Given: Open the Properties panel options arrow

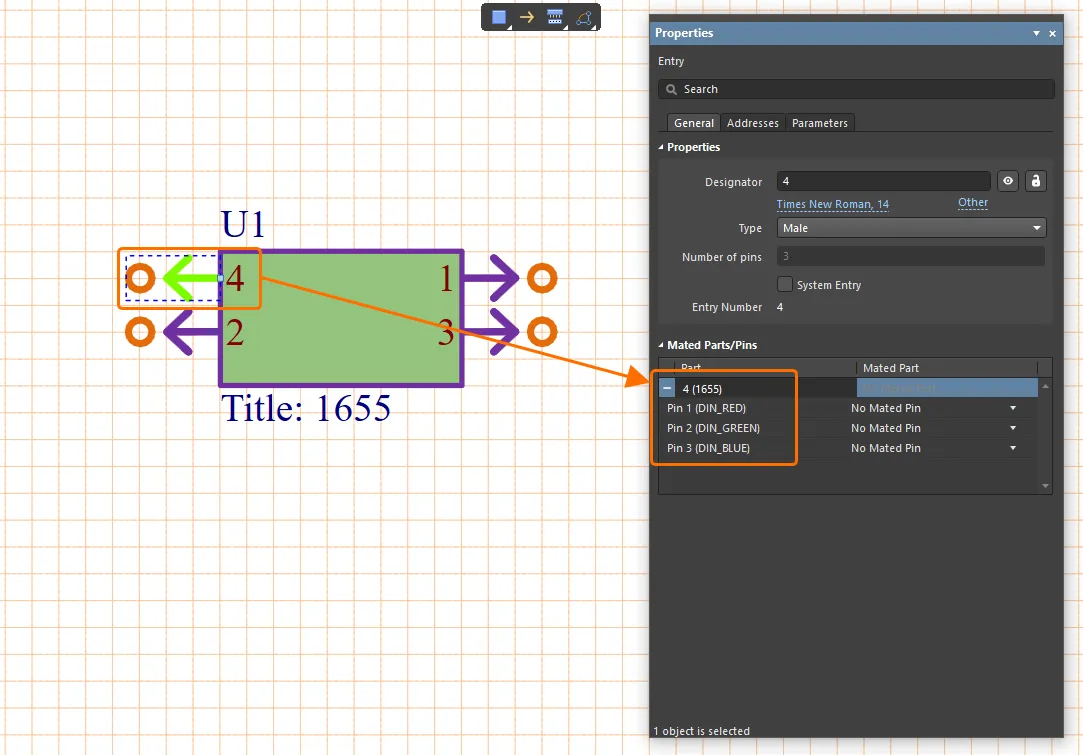Looking at the screenshot, I should click(1037, 33).
